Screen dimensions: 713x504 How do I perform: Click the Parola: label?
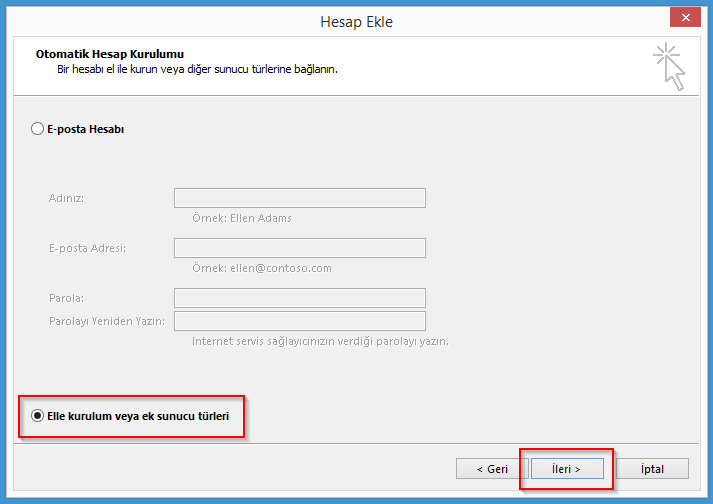[x=66, y=298]
